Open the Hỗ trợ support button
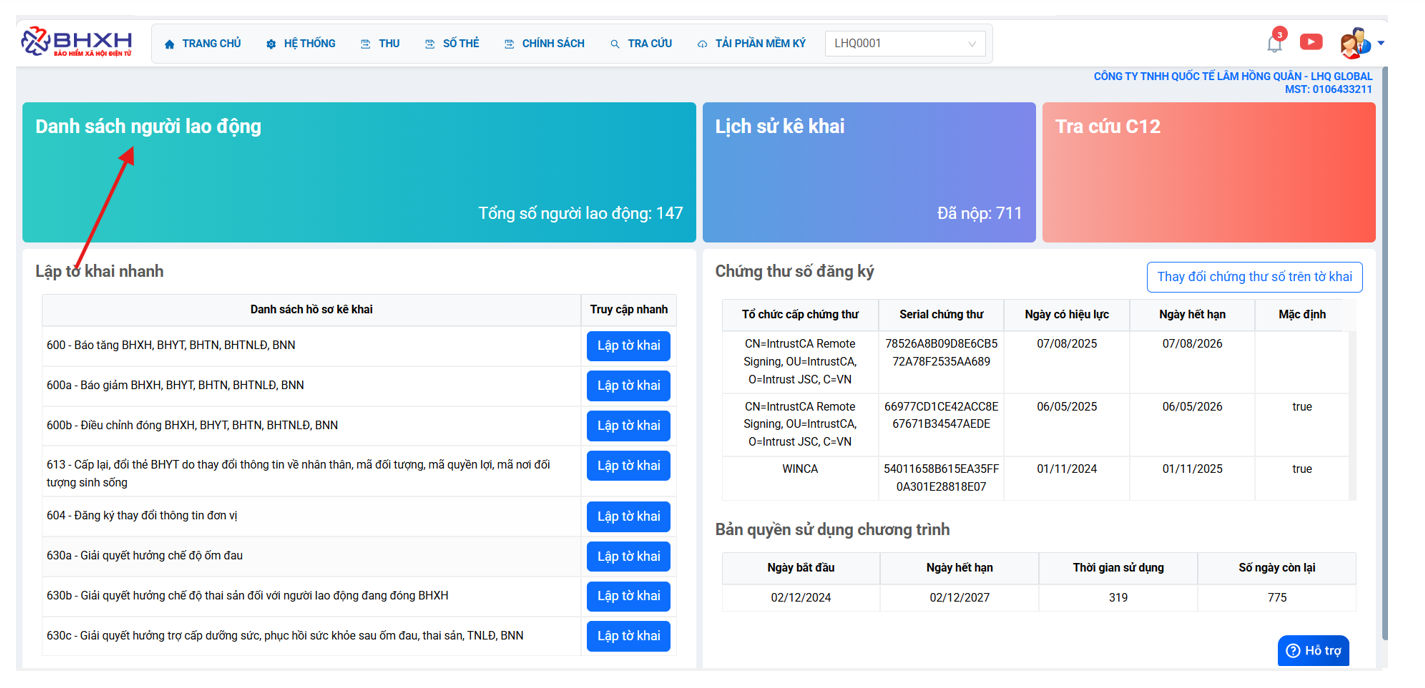 click(1313, 651)
